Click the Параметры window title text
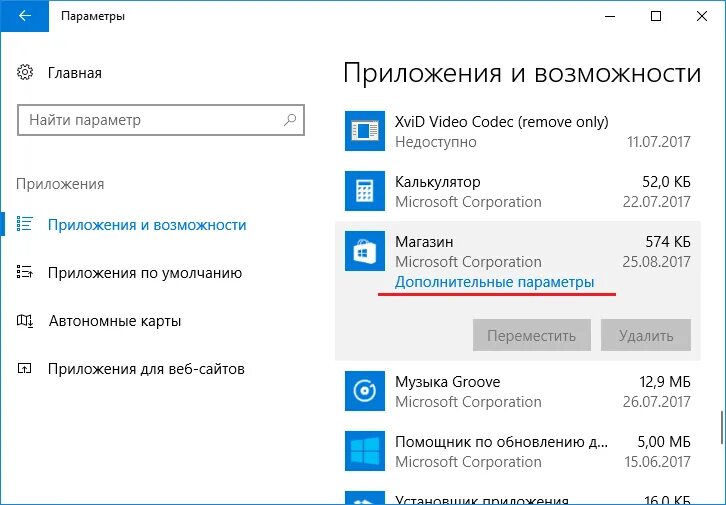The height and width of the screenshot is (505, 726). 93,16
